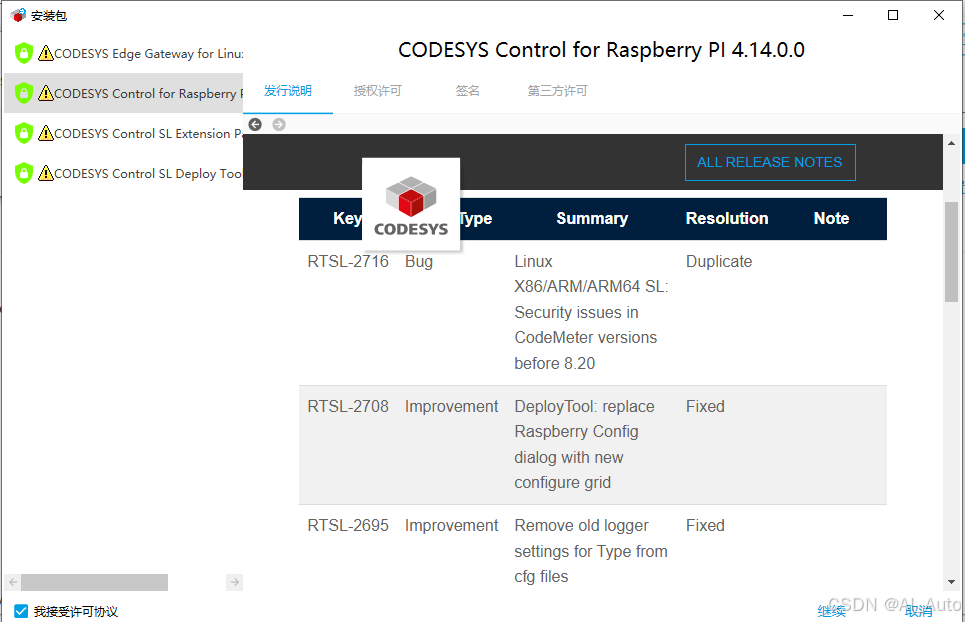Click the RTSL-2708 key cell

point(348,407)
